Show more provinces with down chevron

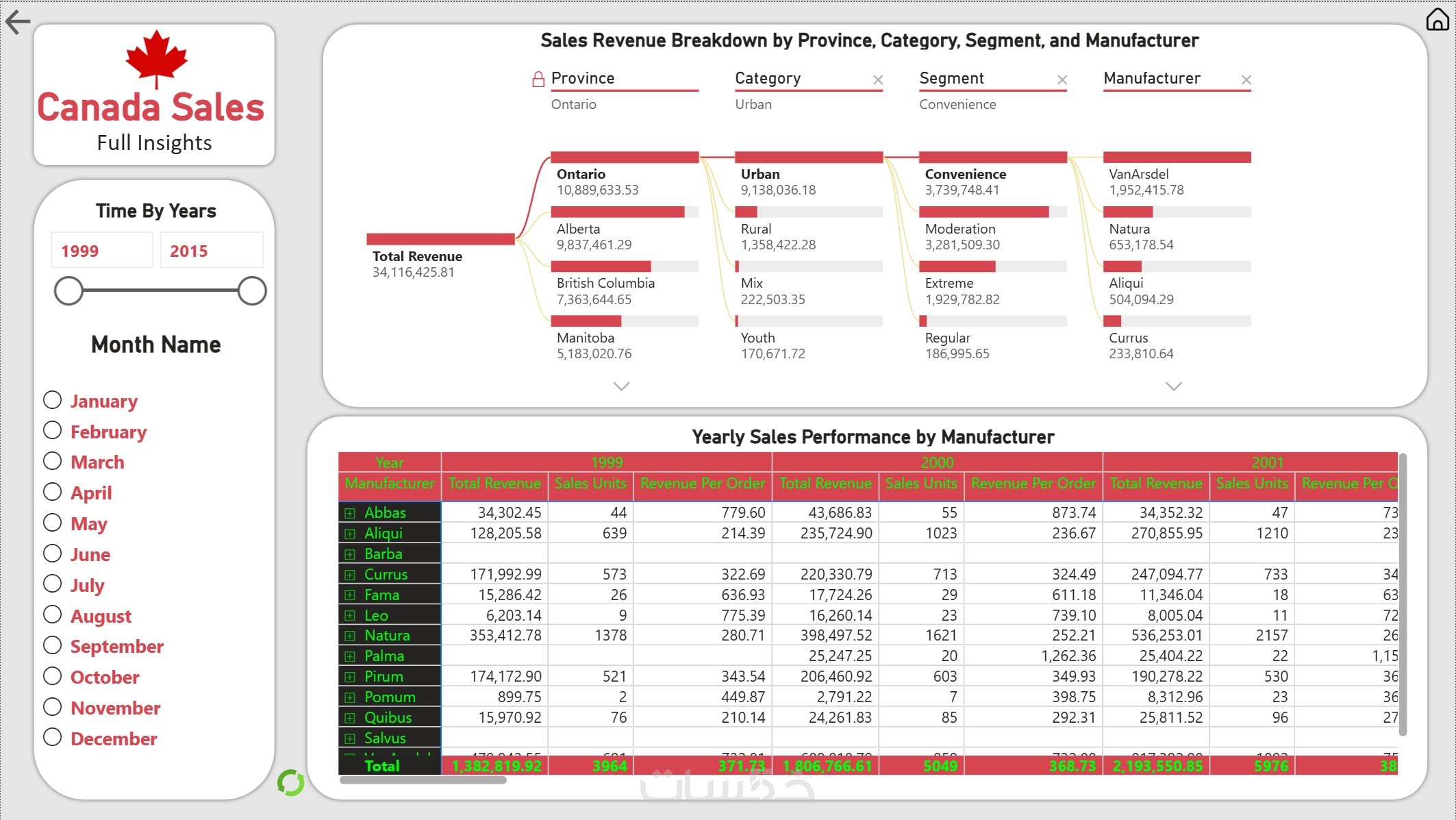tap(621, 386)
